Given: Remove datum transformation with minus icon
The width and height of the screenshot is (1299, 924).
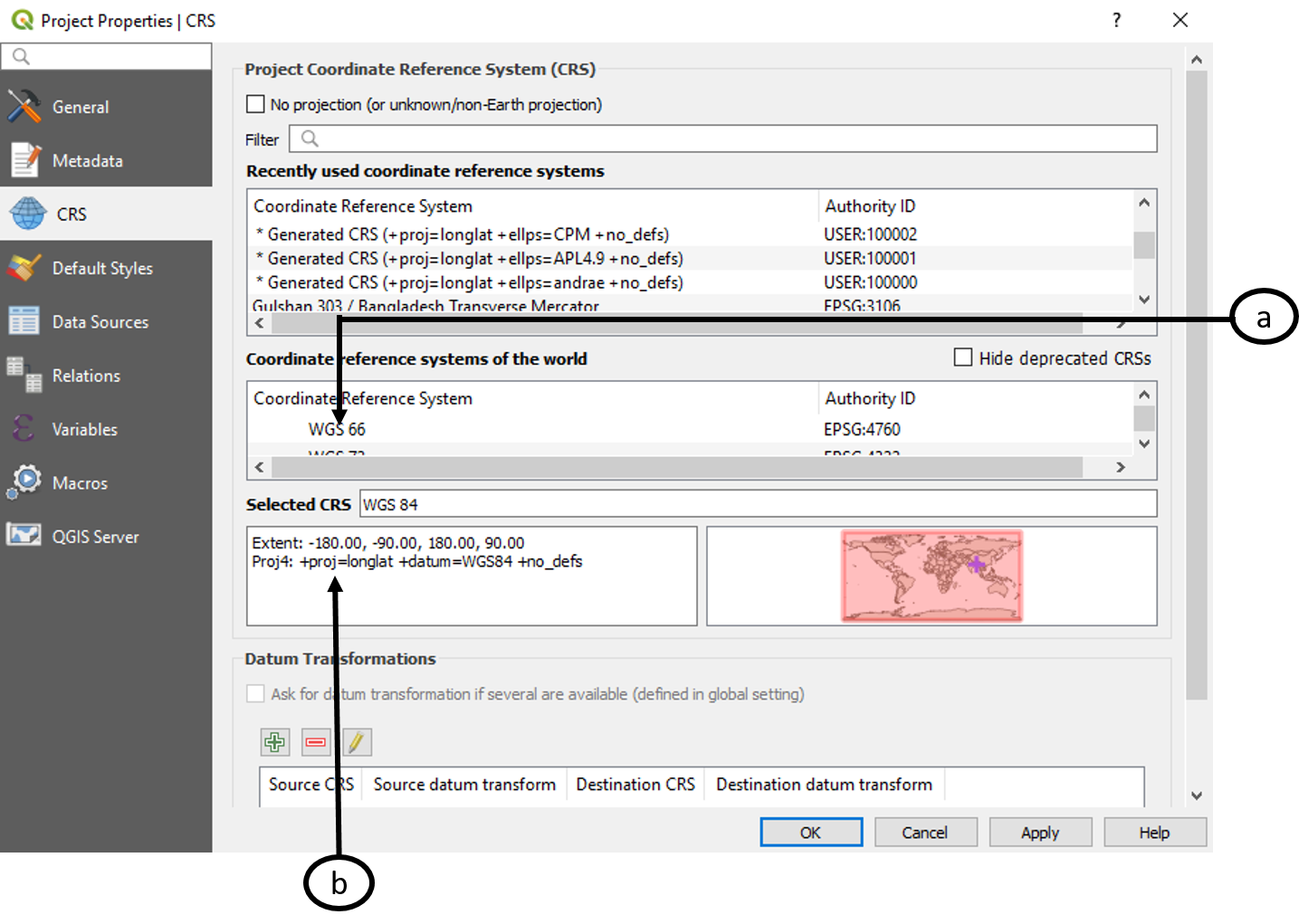Looking at the screenshot, I should (x=316, y=742).
